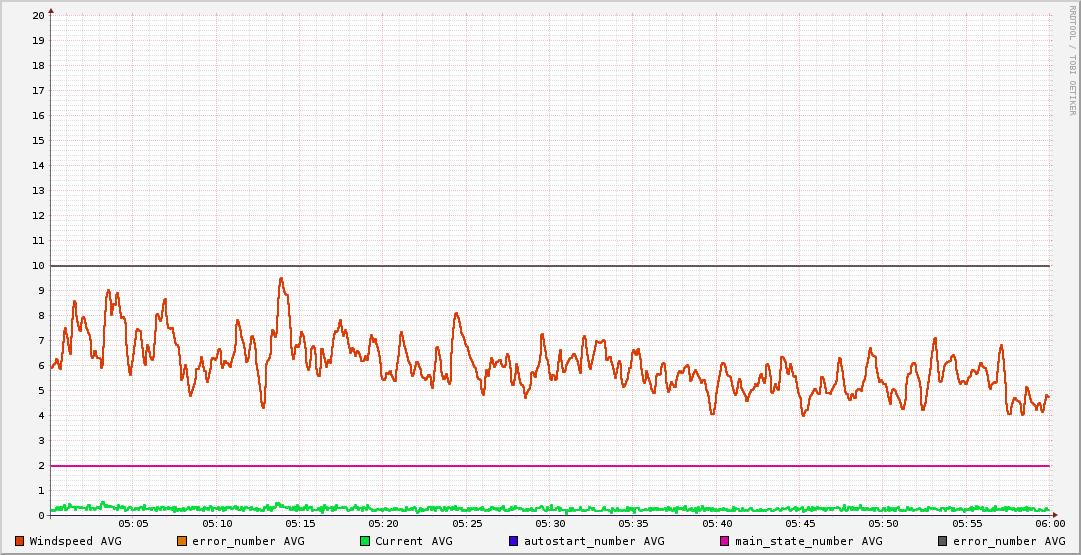Click the blue autostart_number AVG legend swatch
Image resolution: width=1081 pixels, height=555 pixels.
tap(513, 541)
